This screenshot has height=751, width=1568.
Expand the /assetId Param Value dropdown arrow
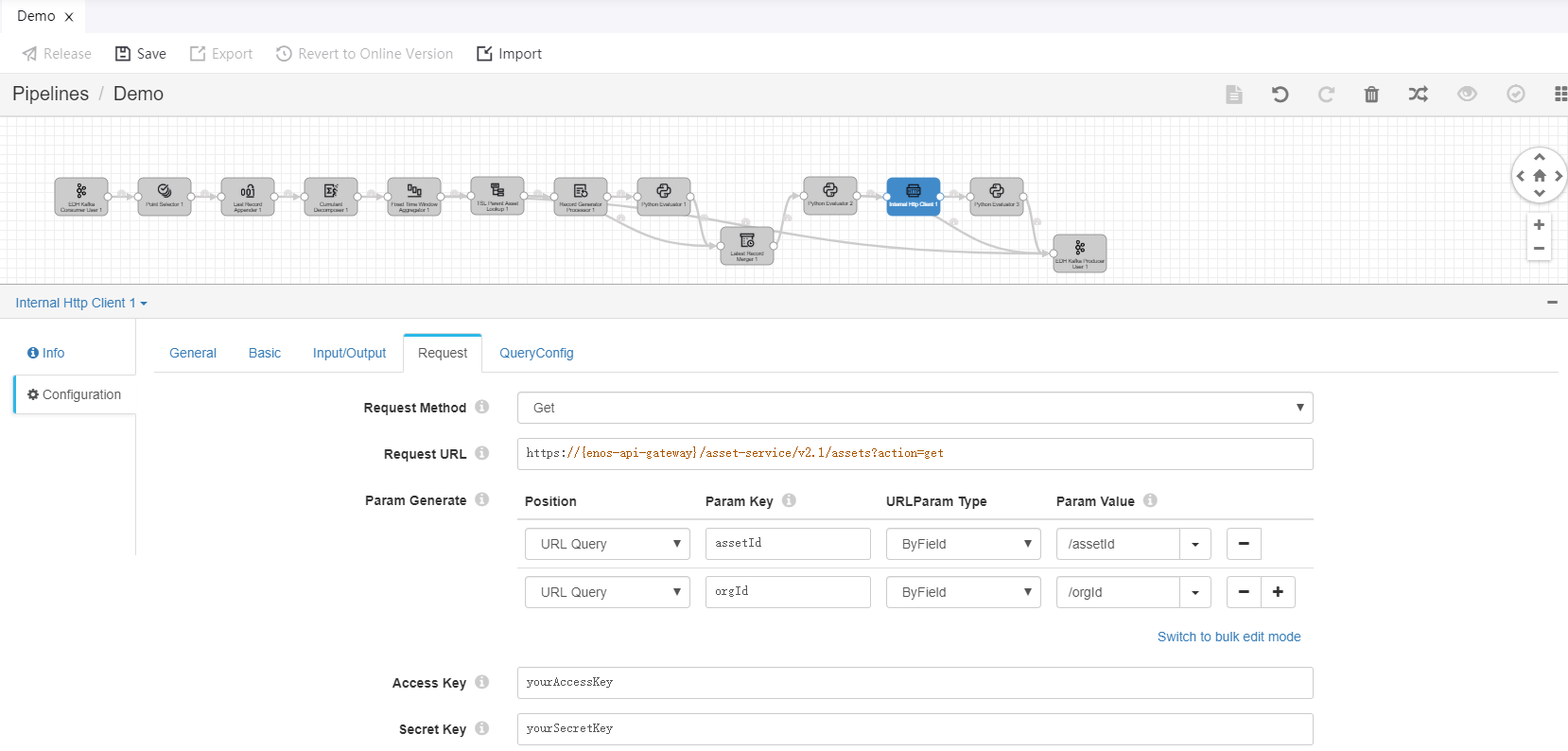coord(1195,544)
